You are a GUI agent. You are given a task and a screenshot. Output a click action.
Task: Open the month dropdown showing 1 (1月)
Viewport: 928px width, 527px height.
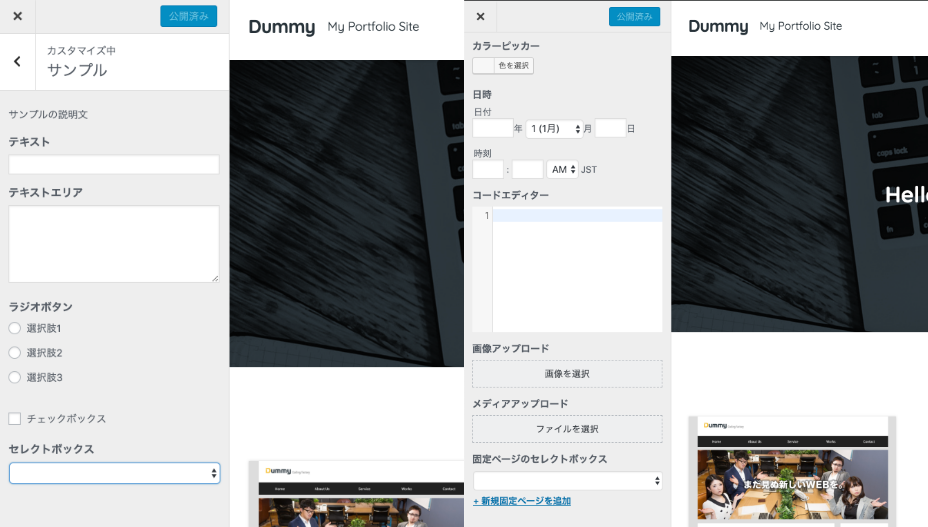point(554,129)
